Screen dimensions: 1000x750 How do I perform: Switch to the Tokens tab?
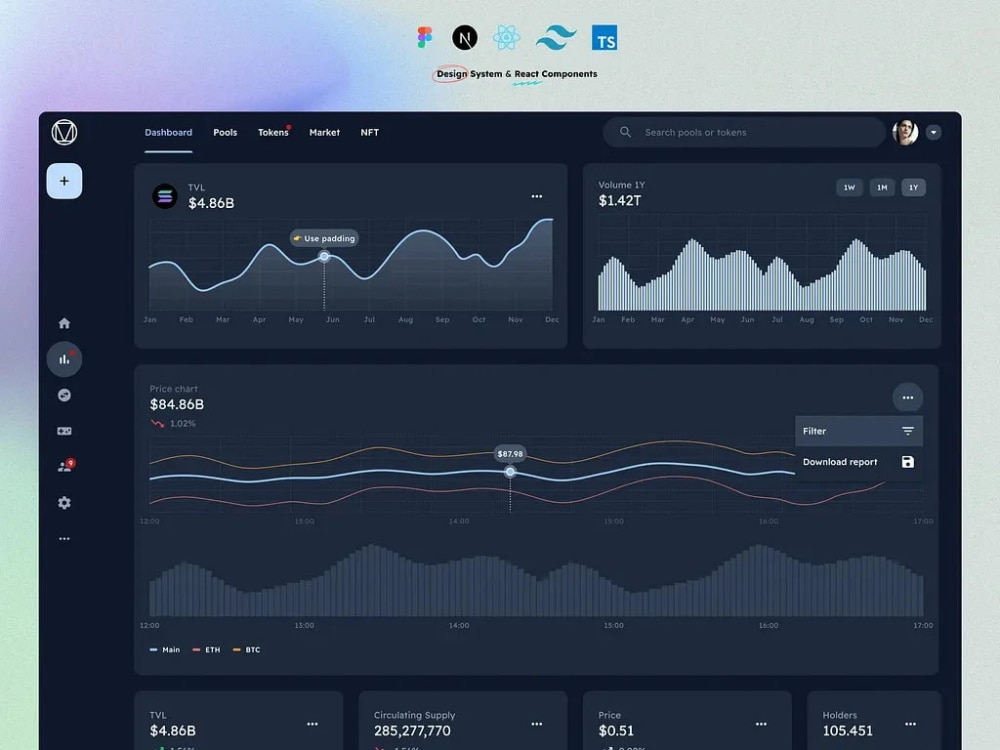(x=274, y=133)
